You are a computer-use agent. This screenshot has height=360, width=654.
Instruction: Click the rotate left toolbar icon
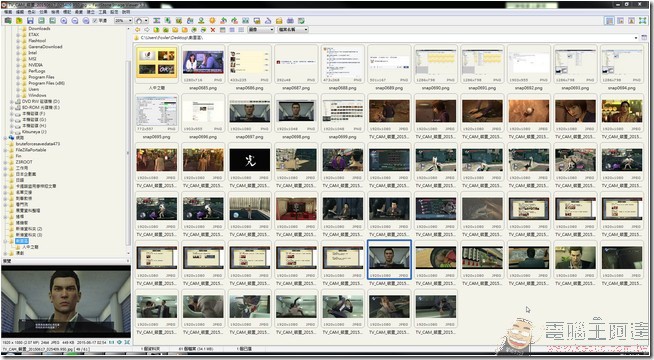(224, 20)
